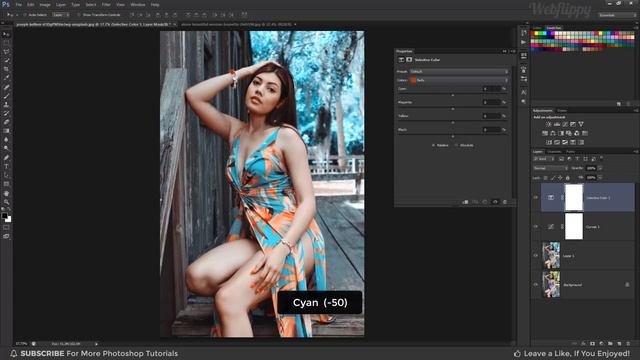Toggle Quick Mask mode icon
Image resolution: width=640 pixels, height=360 pixels.
pos(6,228)
